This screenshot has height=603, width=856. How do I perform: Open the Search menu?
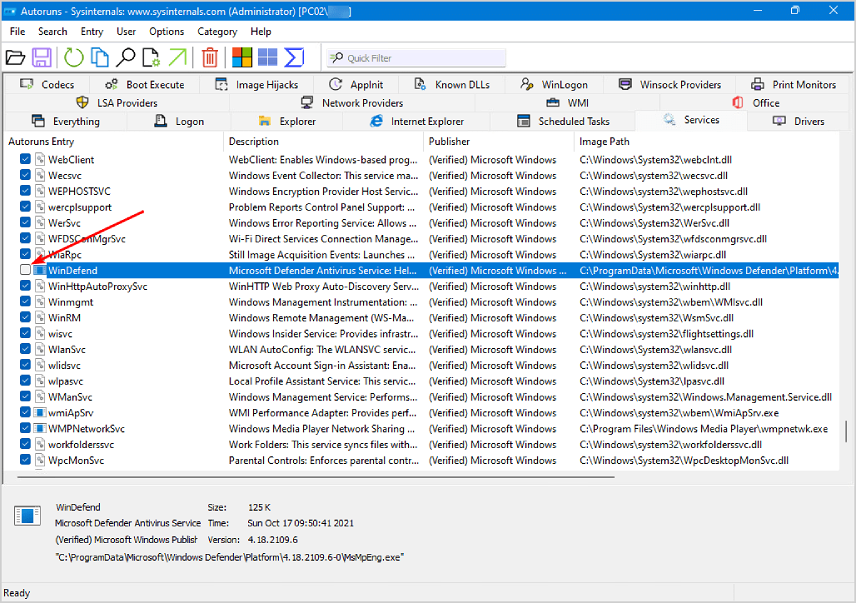coord(52,32)
